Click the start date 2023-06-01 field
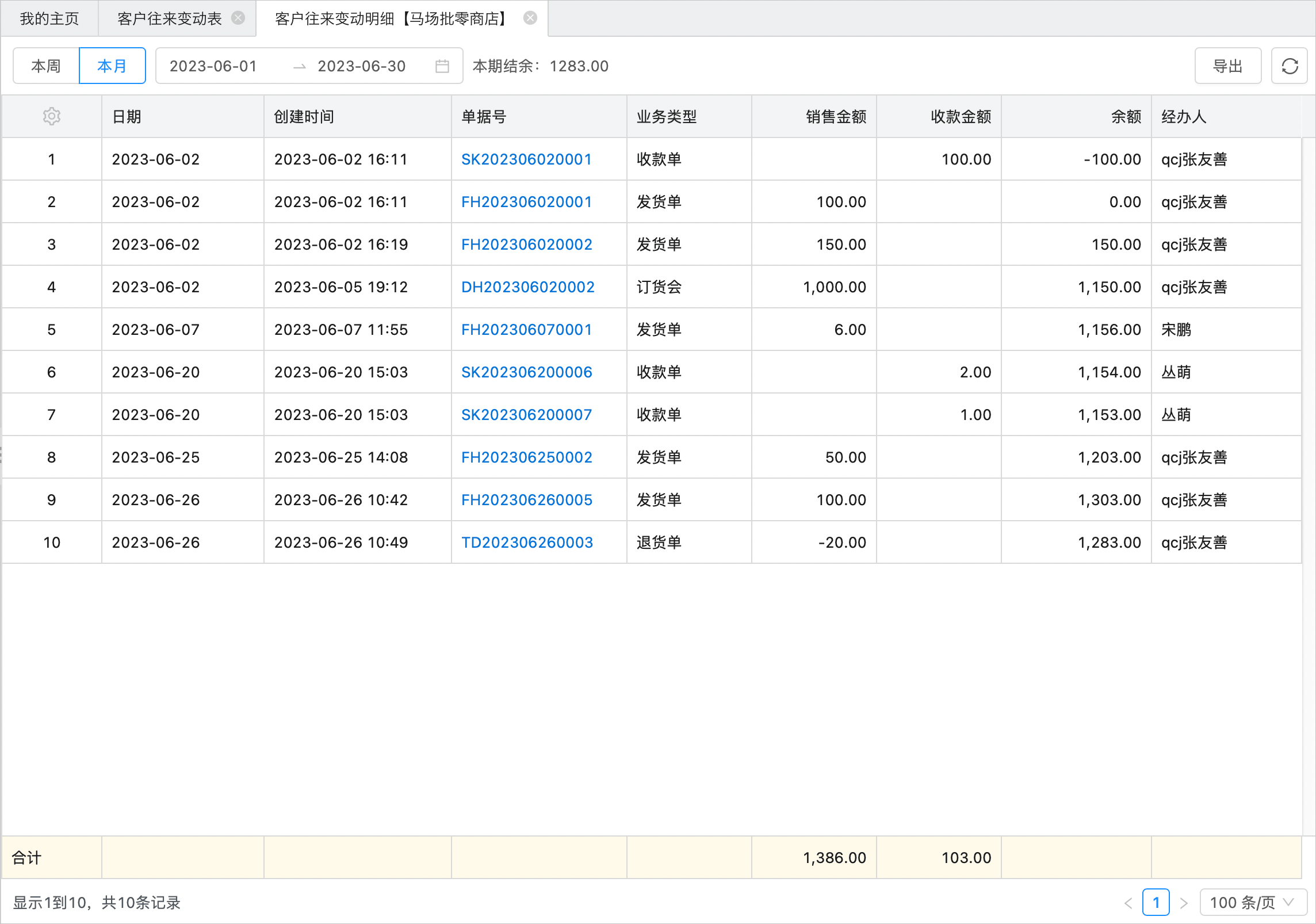The image size is (1316, 924). tap(213, 66)
